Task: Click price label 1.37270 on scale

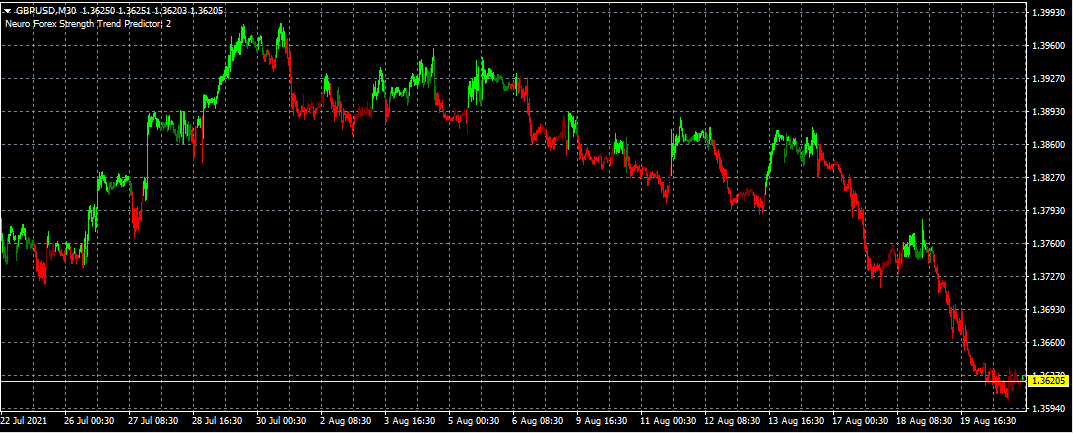Action: (1048, 277)
